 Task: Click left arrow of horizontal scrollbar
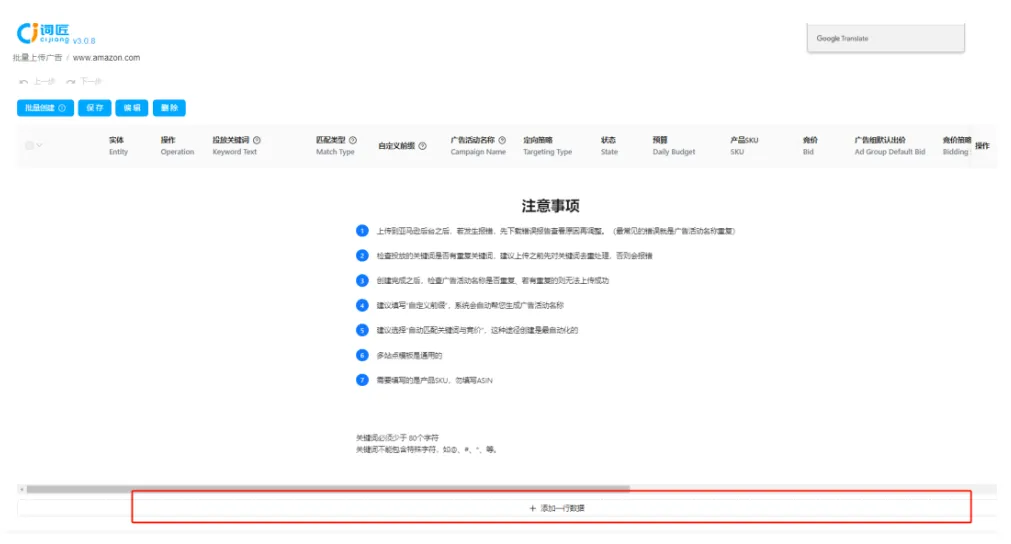(x=22, y=489)
